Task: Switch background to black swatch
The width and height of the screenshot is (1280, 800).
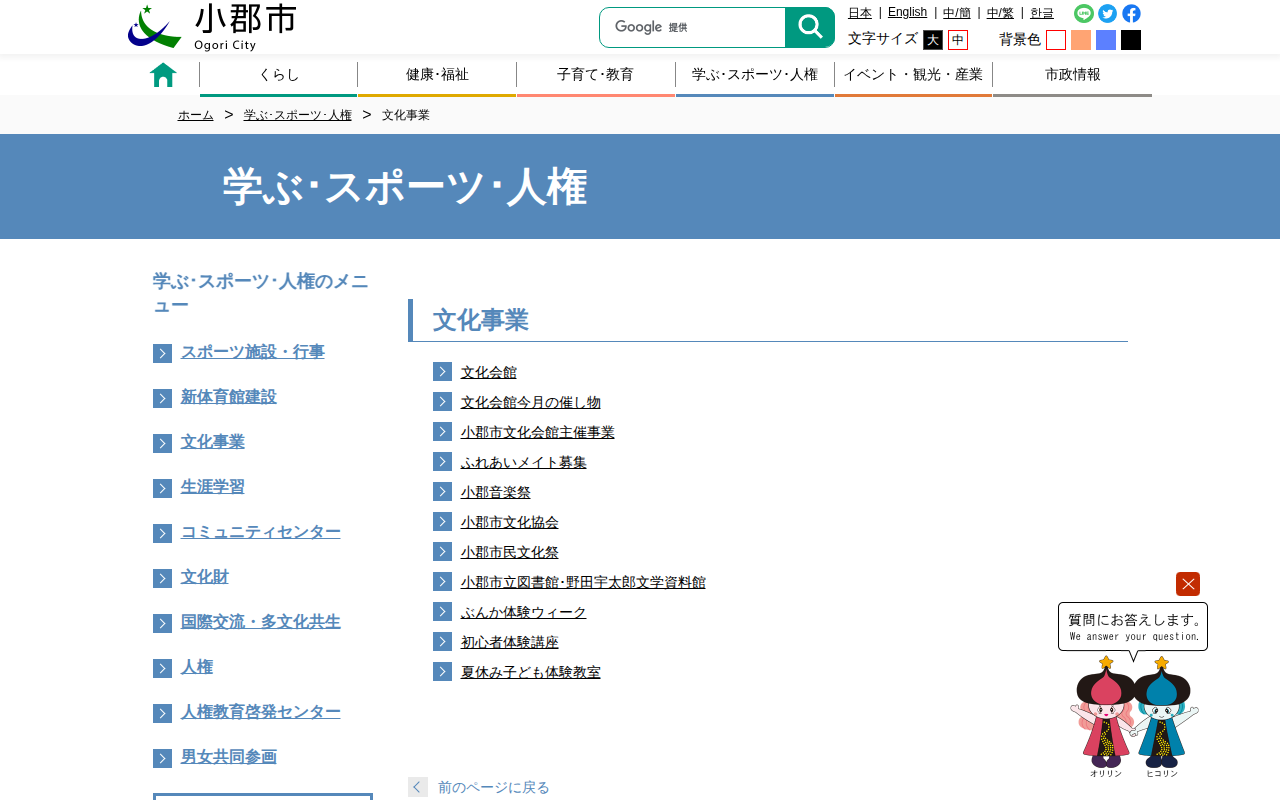Action: point(1131,40)
